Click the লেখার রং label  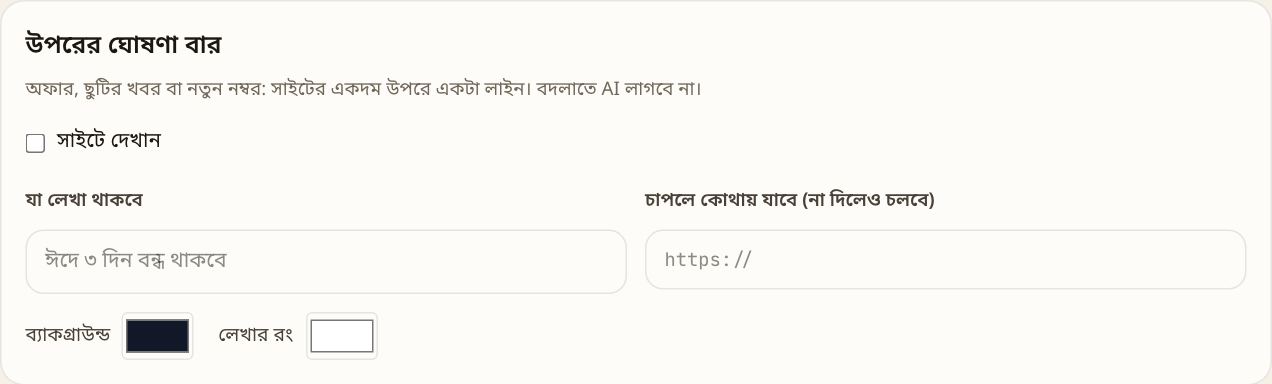point(255,335)
